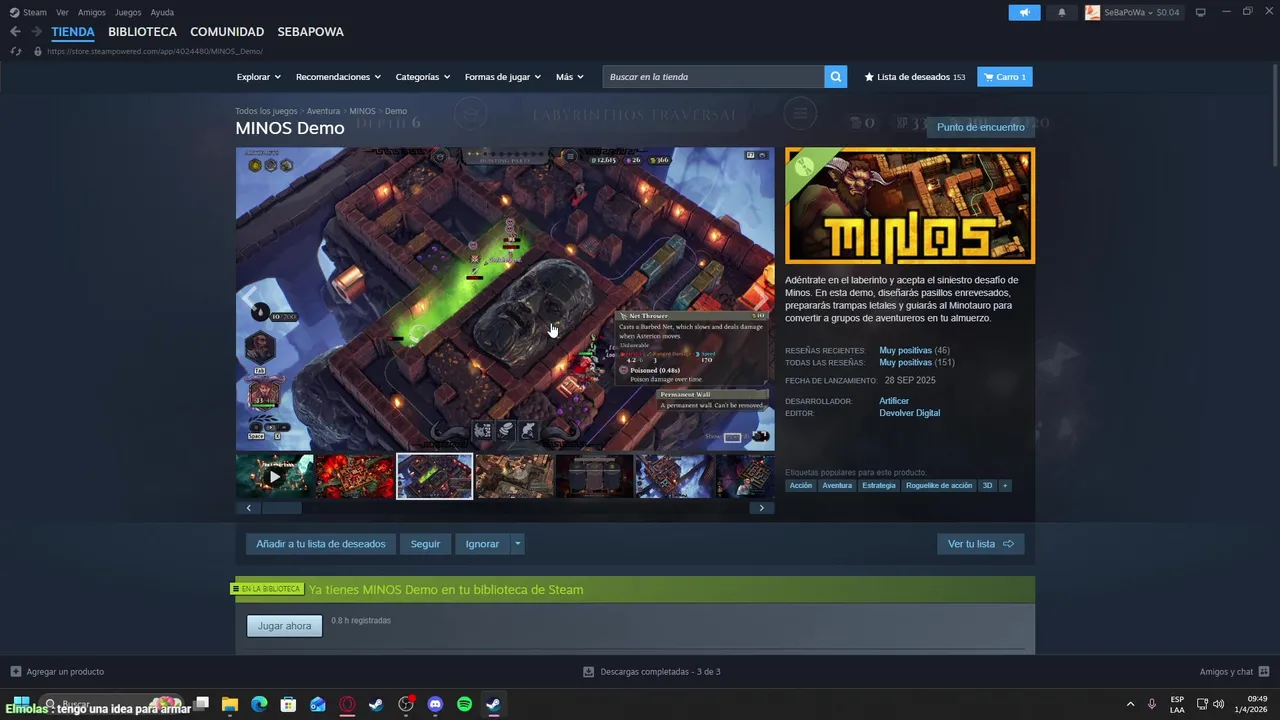This screenshot has width=1280, height=720.
Task: Open the notifications bell
Action: pyautogui.click(x=1061, y=12)
